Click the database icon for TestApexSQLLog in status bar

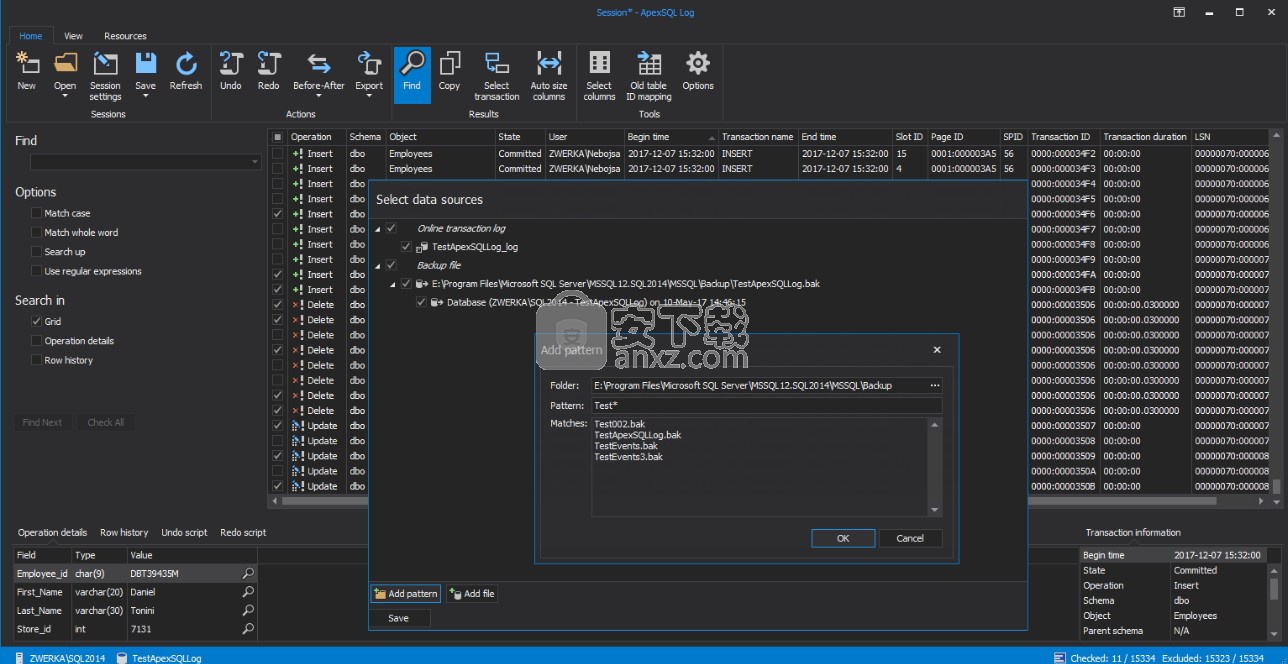[x=122, y=658]
